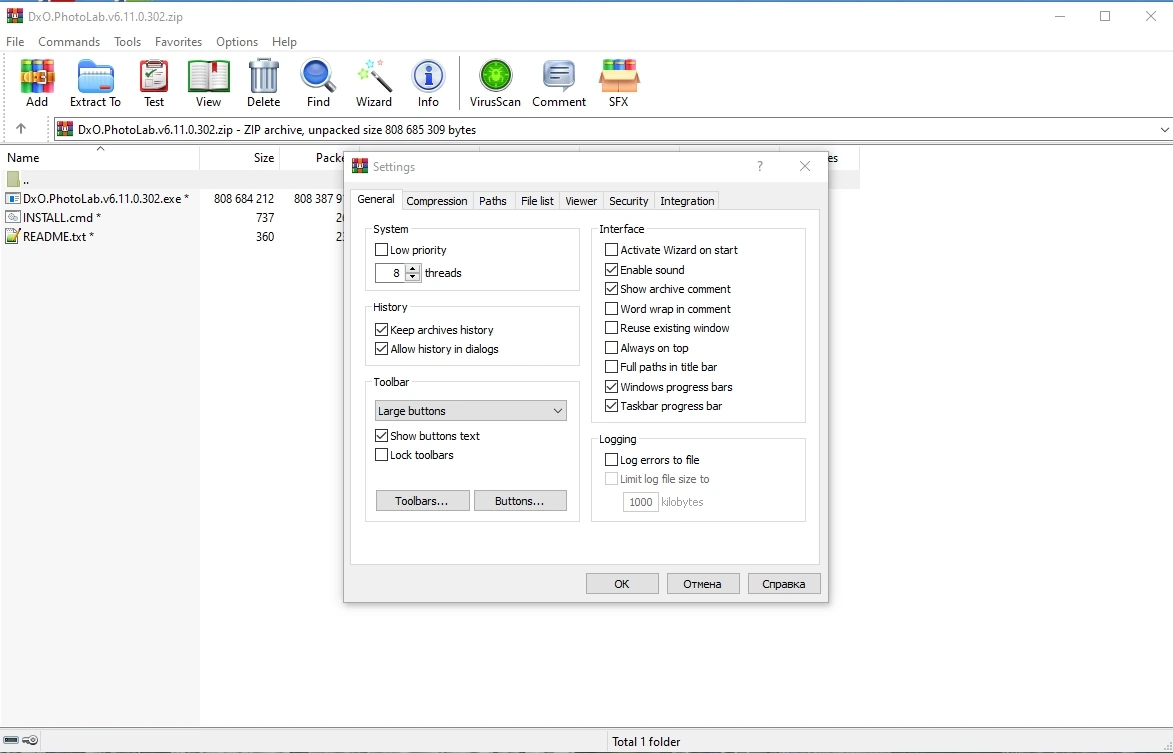Screen dimensions: 1173x753
Task: Click the key icon in status bar
Action: [x=30, y=740]
